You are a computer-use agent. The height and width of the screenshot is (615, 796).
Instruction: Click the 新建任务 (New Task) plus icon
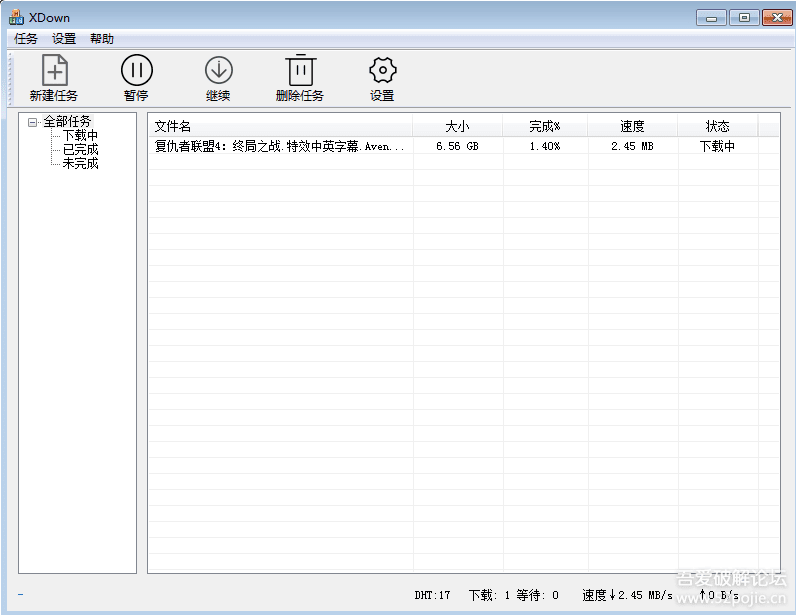tap(54, 71)
